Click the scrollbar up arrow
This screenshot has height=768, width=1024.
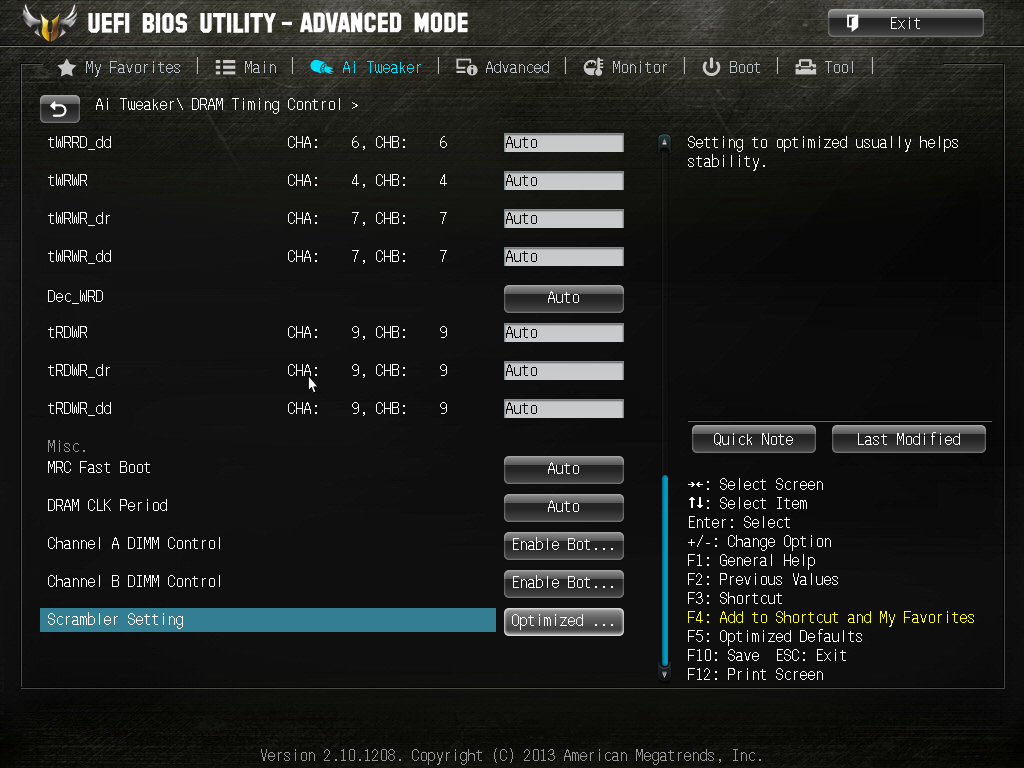(664, 142)
